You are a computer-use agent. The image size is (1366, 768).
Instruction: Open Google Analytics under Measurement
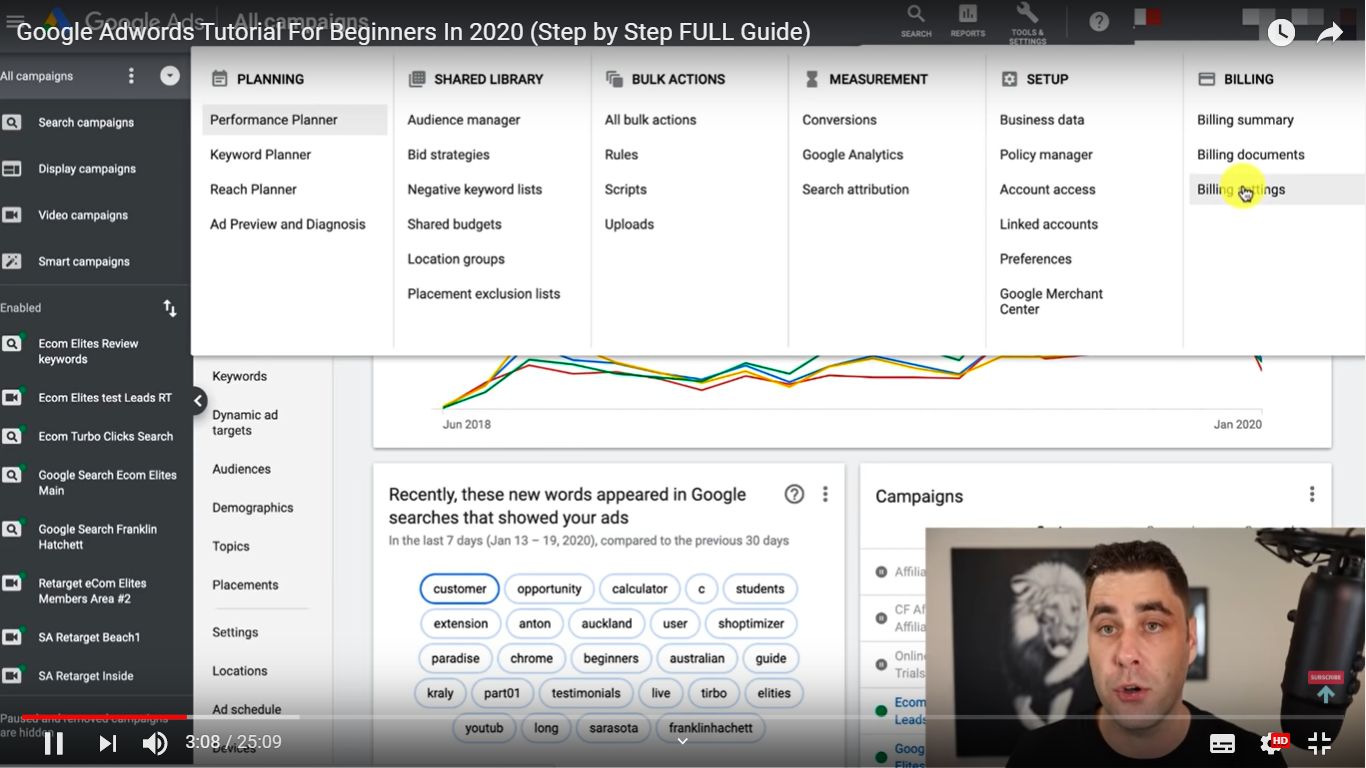click(x=852, y=155)
